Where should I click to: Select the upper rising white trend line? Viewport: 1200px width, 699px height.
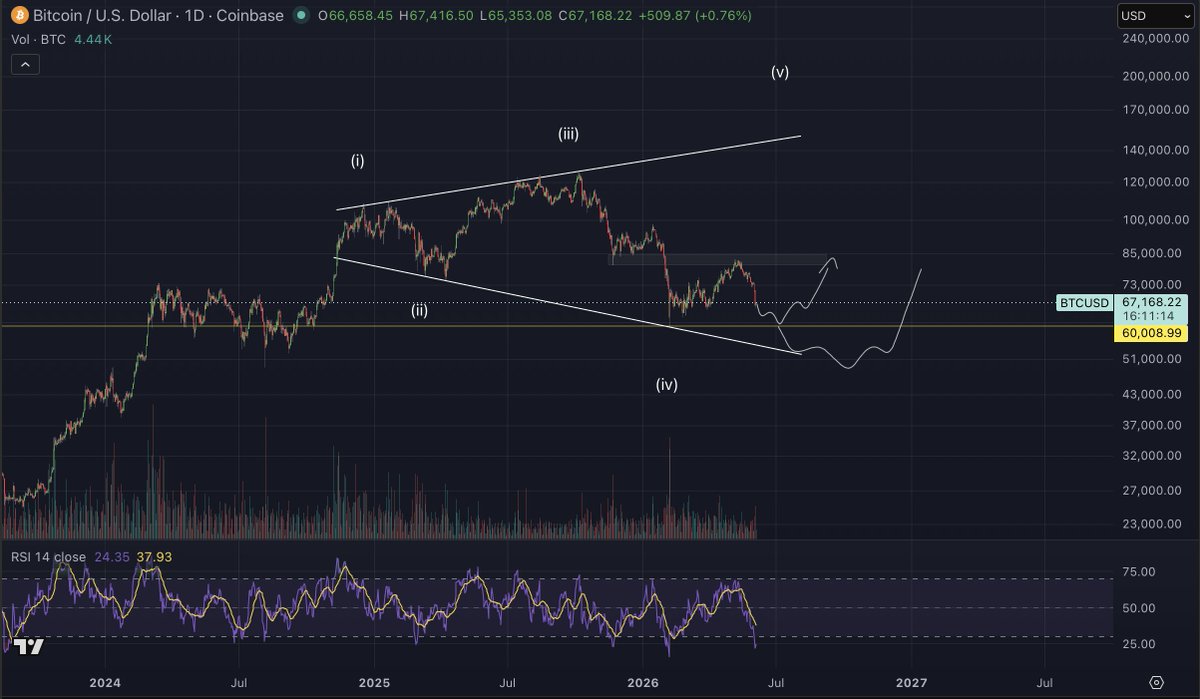(569, 172)
